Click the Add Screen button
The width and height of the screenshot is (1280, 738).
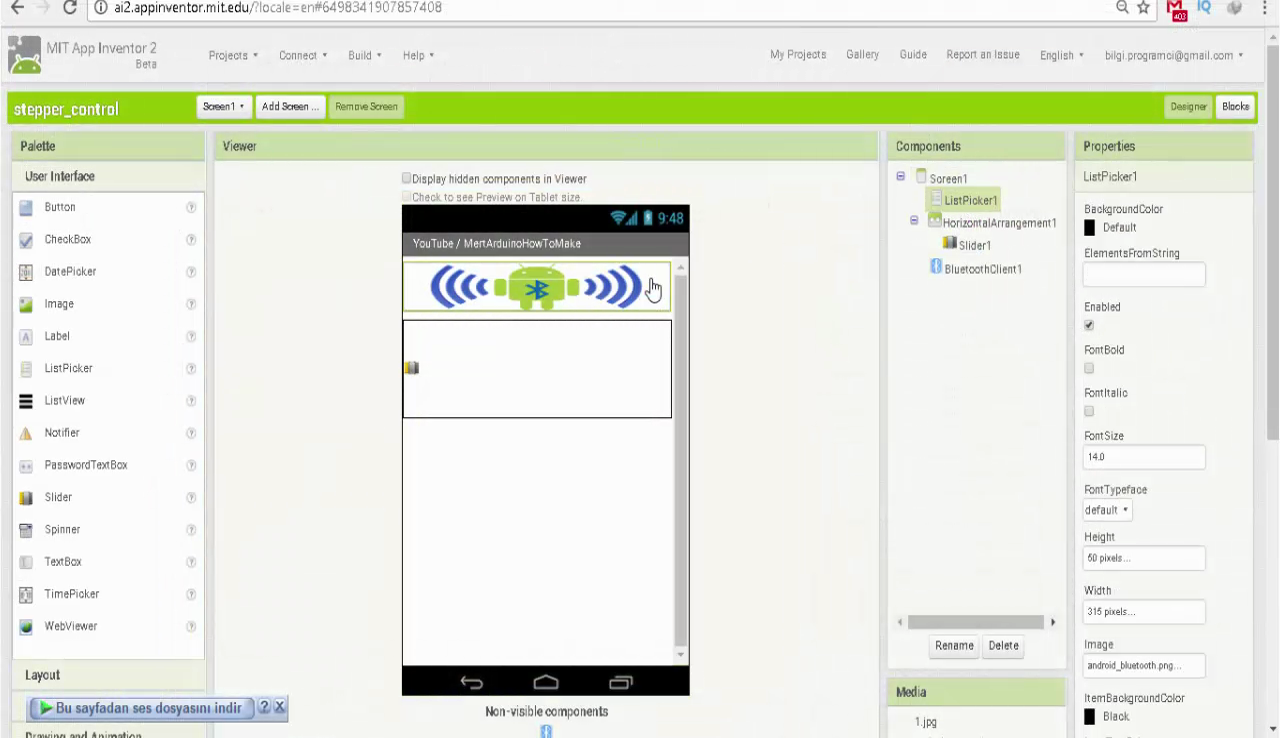pyautogui.click(x=290, y=107)
